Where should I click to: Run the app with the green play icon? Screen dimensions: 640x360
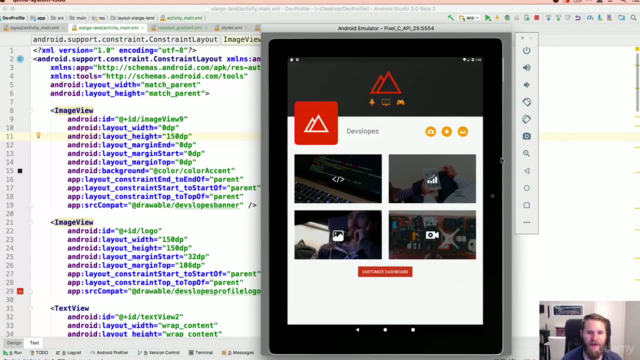[488, 18]
